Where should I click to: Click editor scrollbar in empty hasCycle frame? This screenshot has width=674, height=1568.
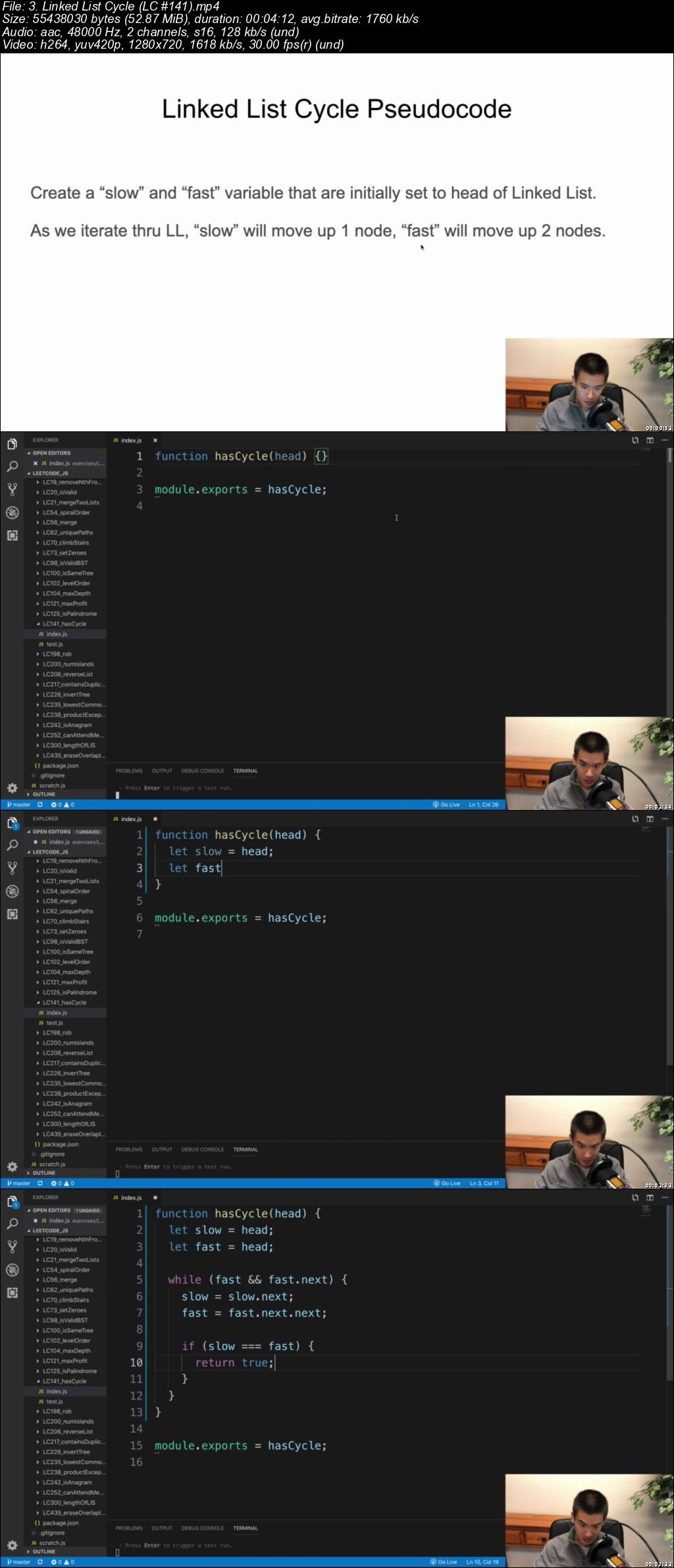(x=670, y=455)
